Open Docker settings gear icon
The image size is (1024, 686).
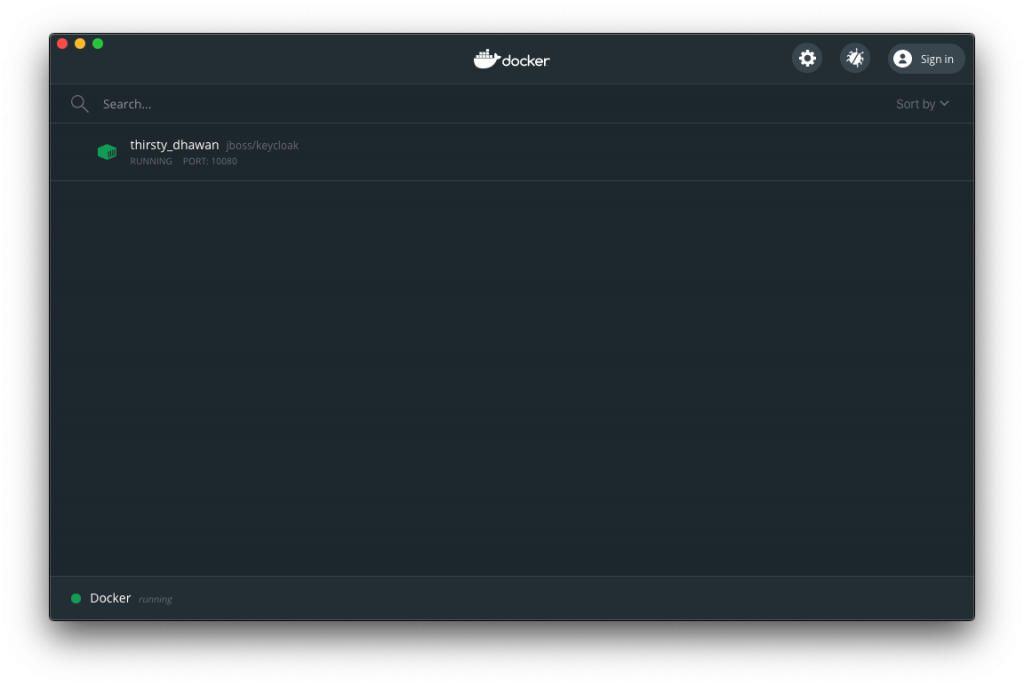pos(807,59)
